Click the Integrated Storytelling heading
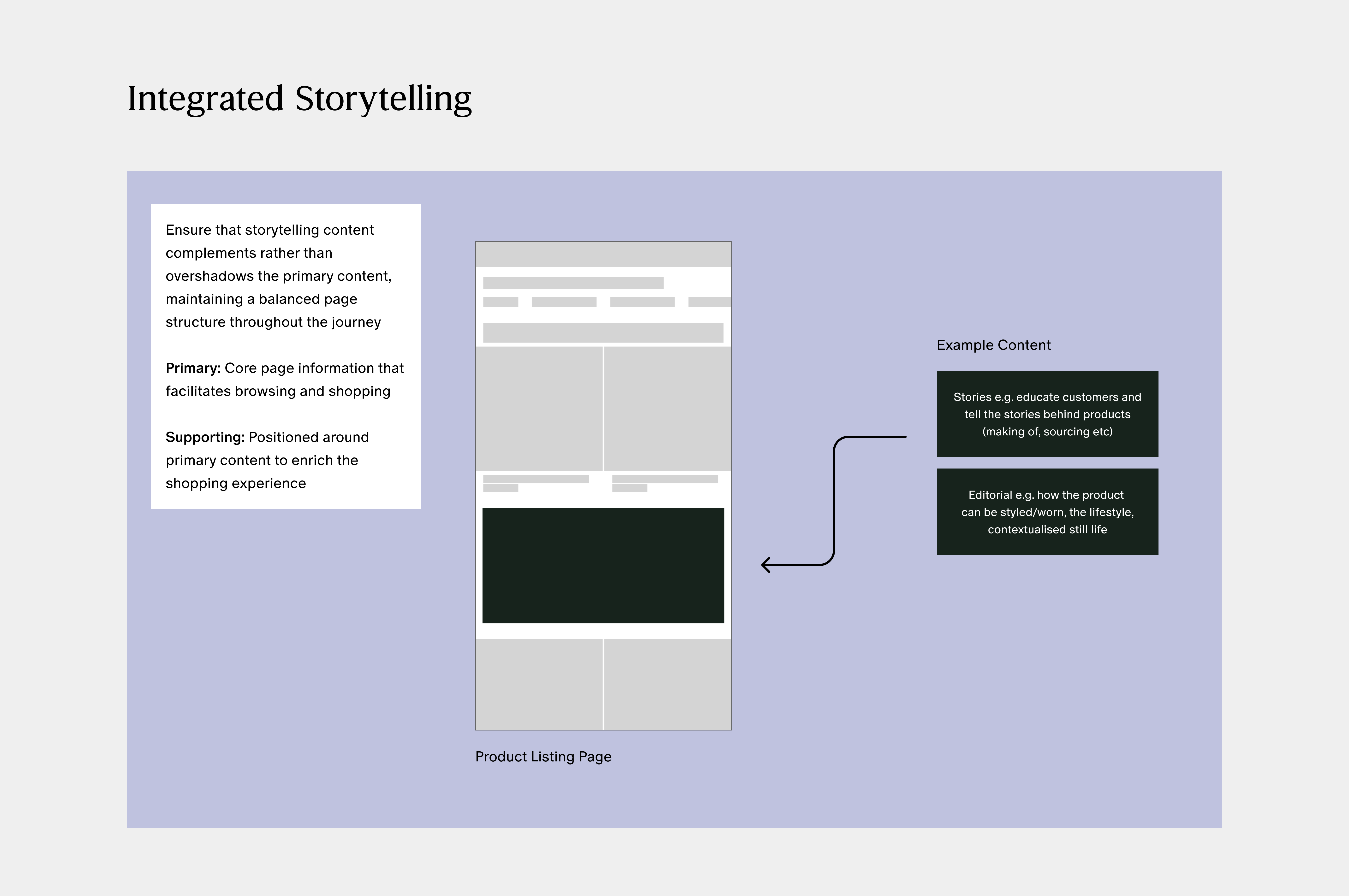The width and height of the screenshot is (1349, 896). point(299,98)
